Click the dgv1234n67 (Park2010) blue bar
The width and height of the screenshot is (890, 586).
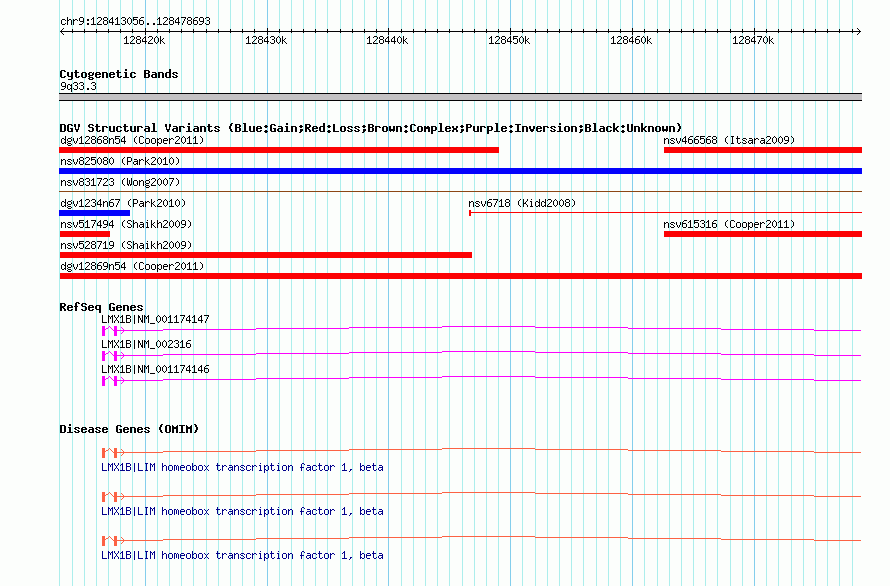coord(94,213)
